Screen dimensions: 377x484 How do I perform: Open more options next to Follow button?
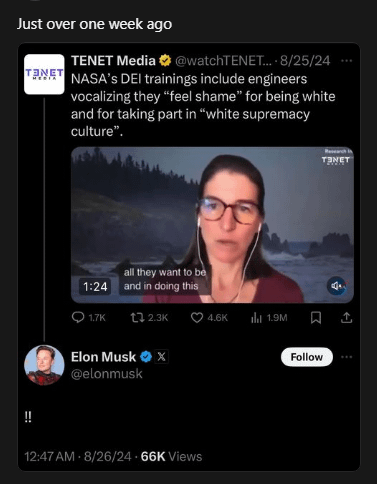[x=347, y=357]
